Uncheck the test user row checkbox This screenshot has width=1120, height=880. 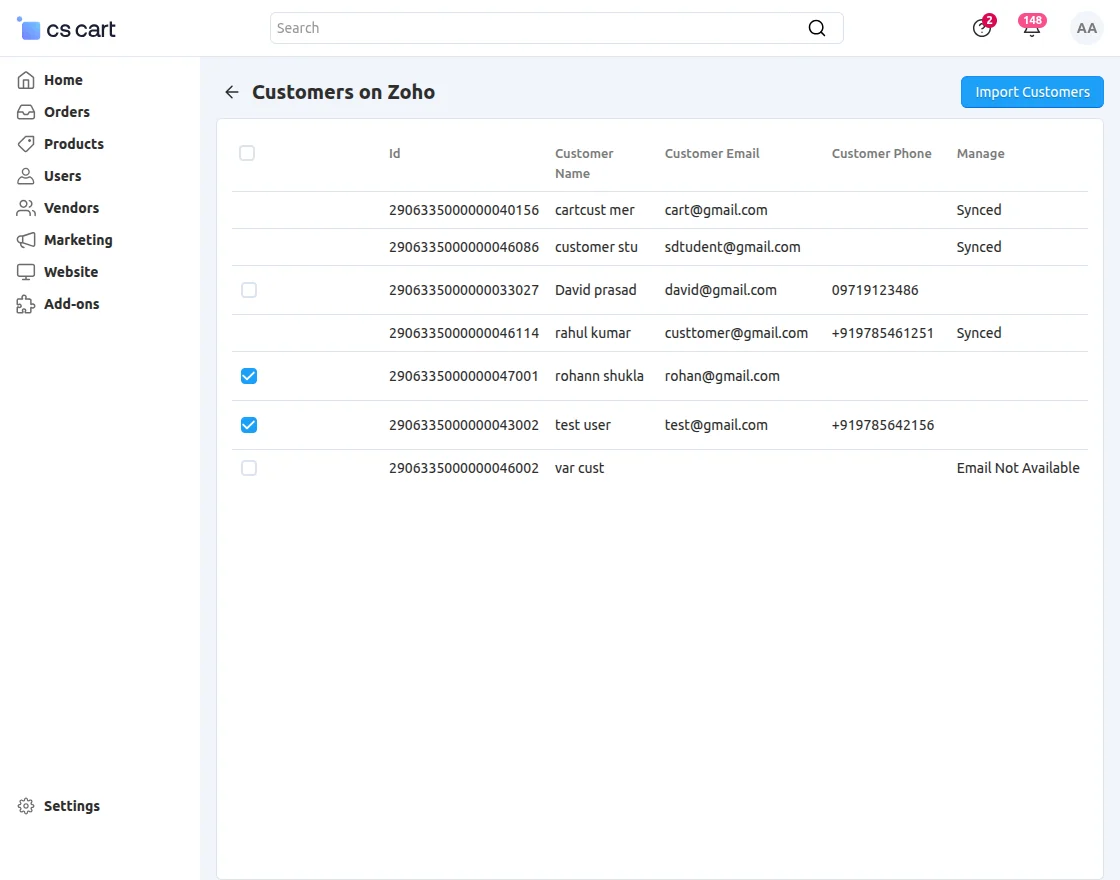pos(249,425)
